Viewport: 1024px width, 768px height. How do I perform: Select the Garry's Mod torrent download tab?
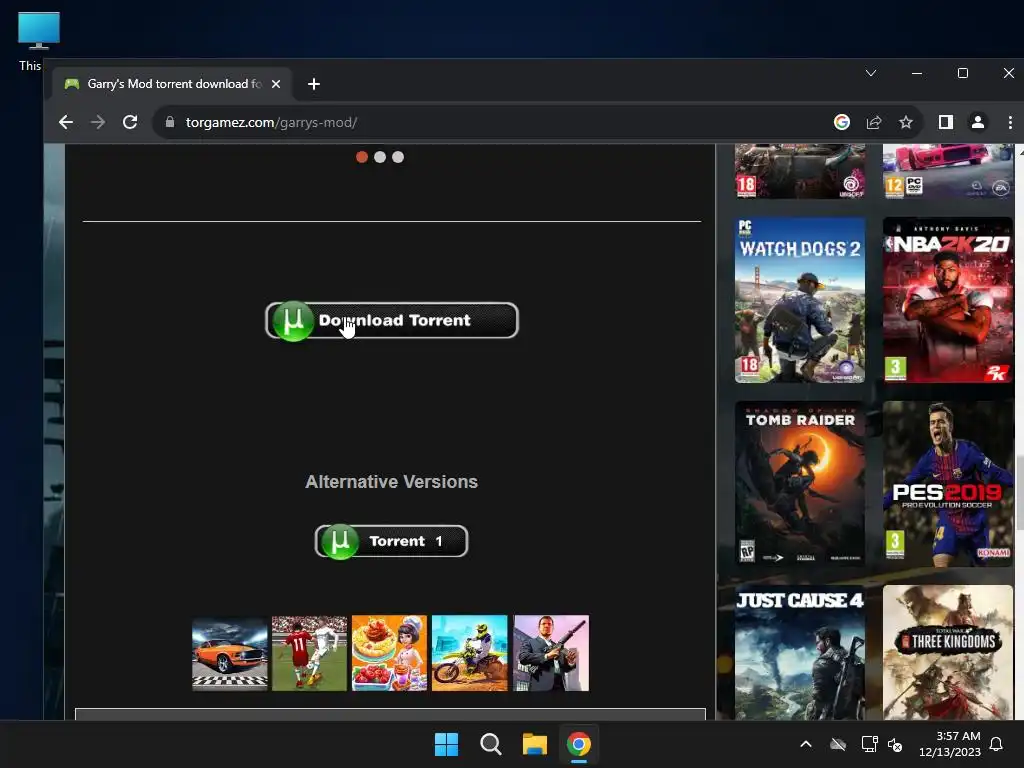coord(171,84)
